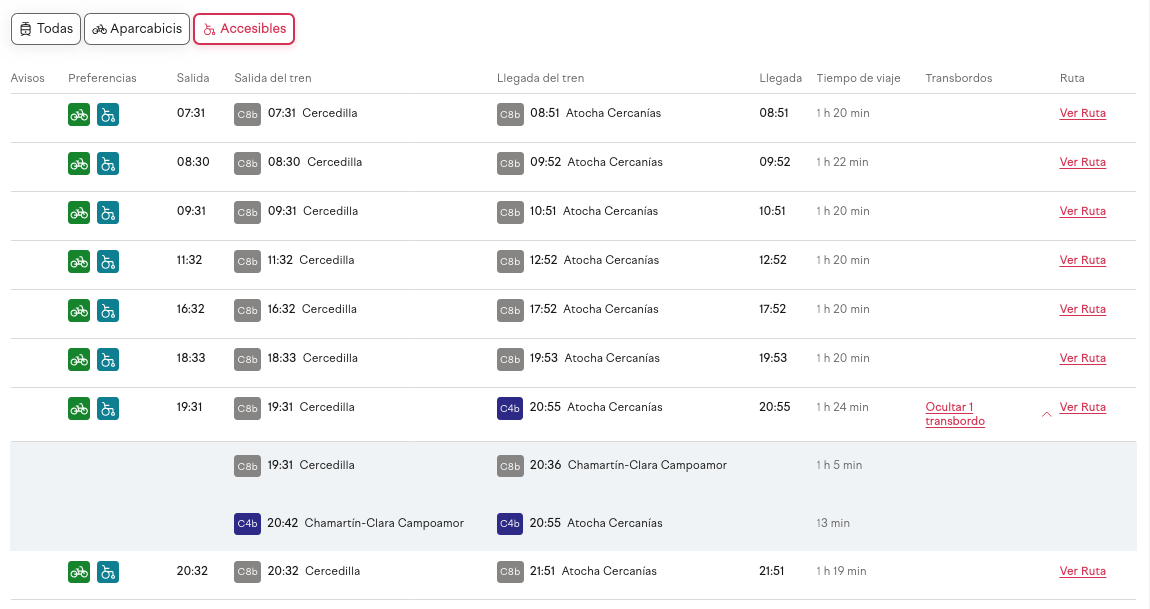Click the bike icon in the 11:32 row
Viewport: 1150px width, 609px height.
click(79, 261)
